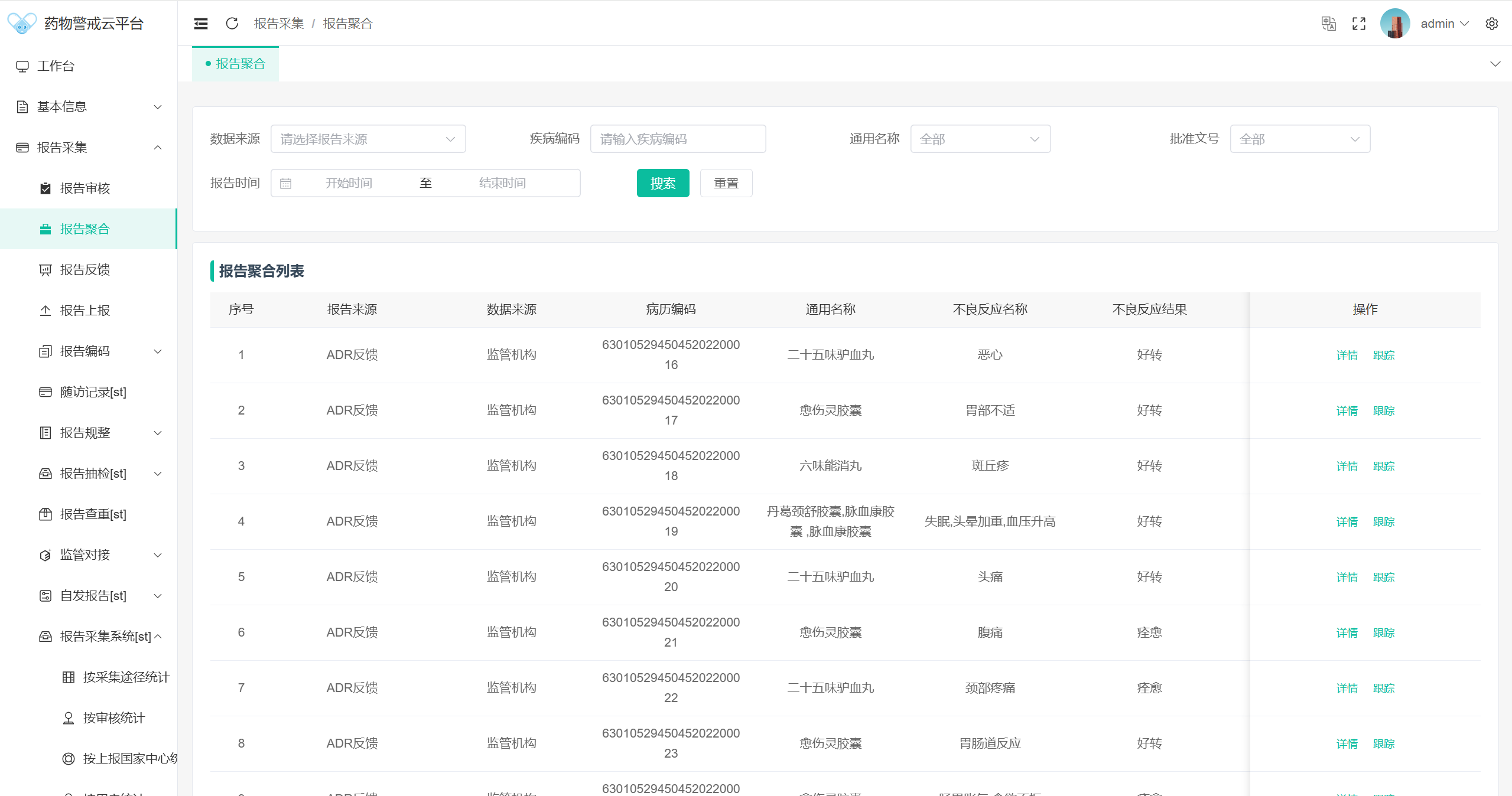Click the calendar icon in the date field
1512x796 pixels.
coord(286,184)
